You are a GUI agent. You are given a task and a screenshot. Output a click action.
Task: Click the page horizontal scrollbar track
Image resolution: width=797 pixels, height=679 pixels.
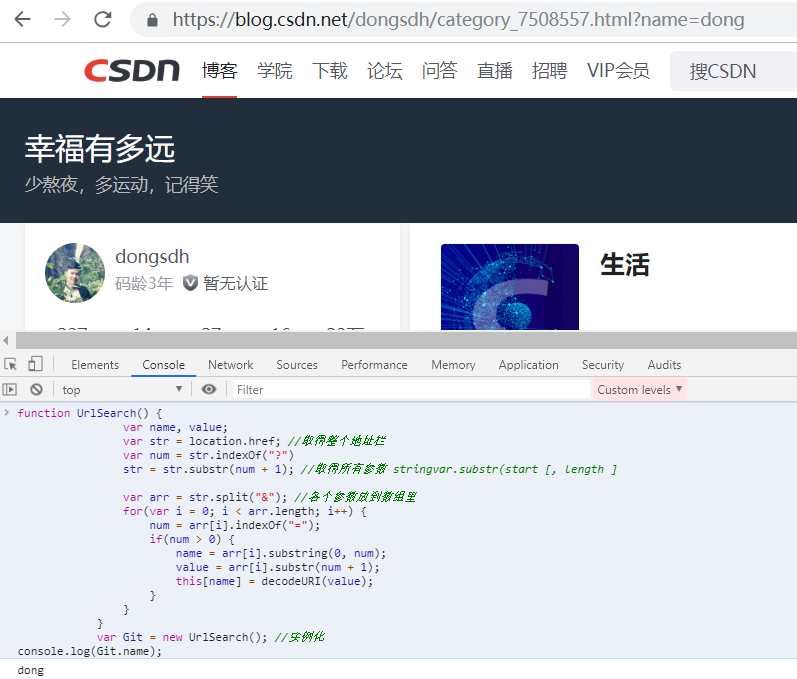pos(406,340)
